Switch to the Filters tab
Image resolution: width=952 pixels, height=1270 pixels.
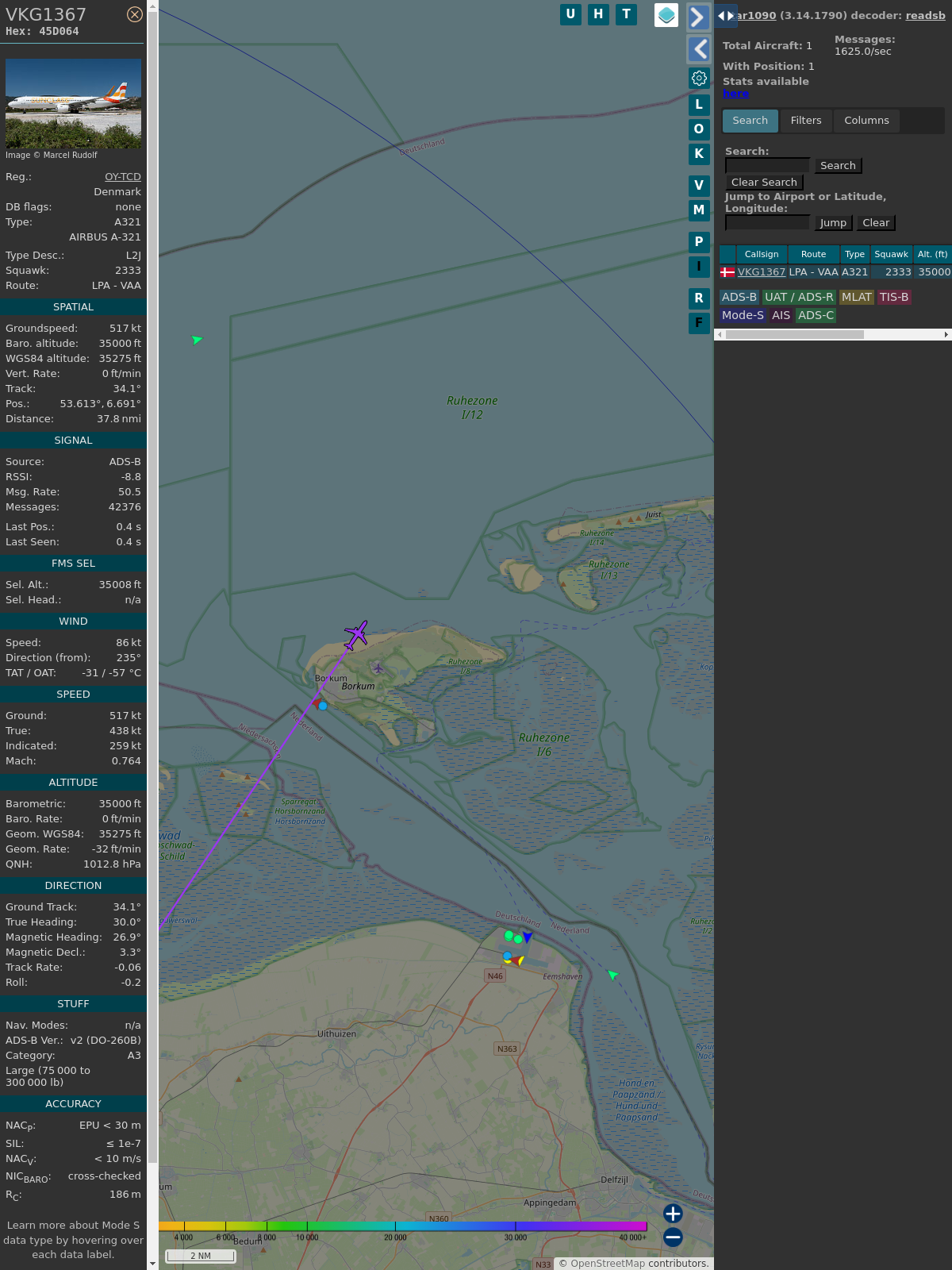coord(806,121)
